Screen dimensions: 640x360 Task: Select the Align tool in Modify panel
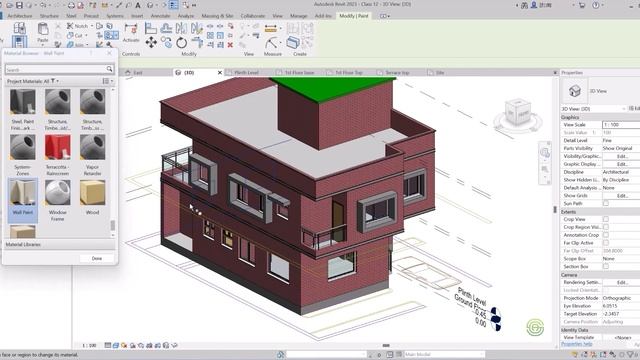151,28
